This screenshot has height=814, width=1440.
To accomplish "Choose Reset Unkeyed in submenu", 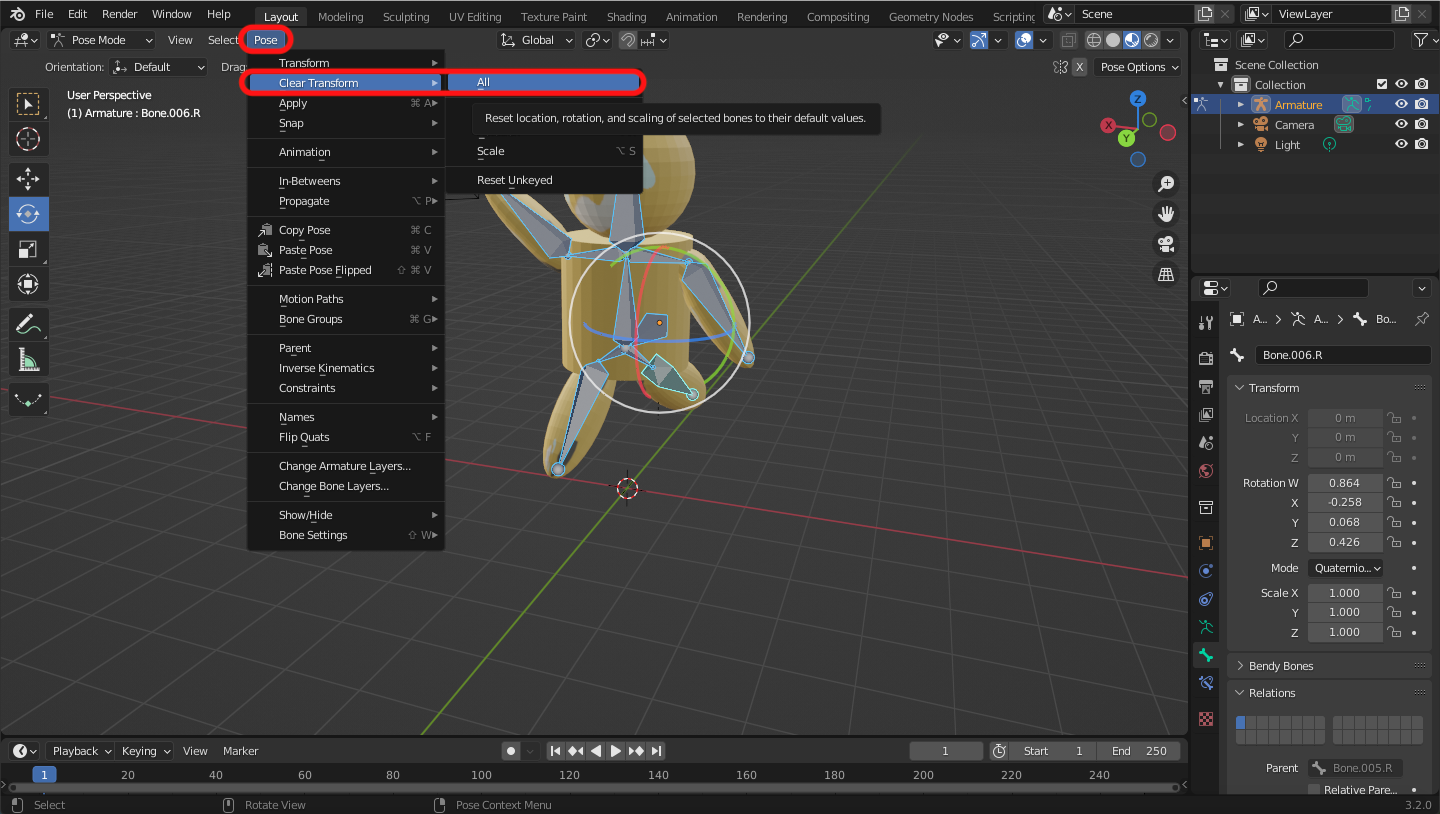I will click(x=544, y=180).
